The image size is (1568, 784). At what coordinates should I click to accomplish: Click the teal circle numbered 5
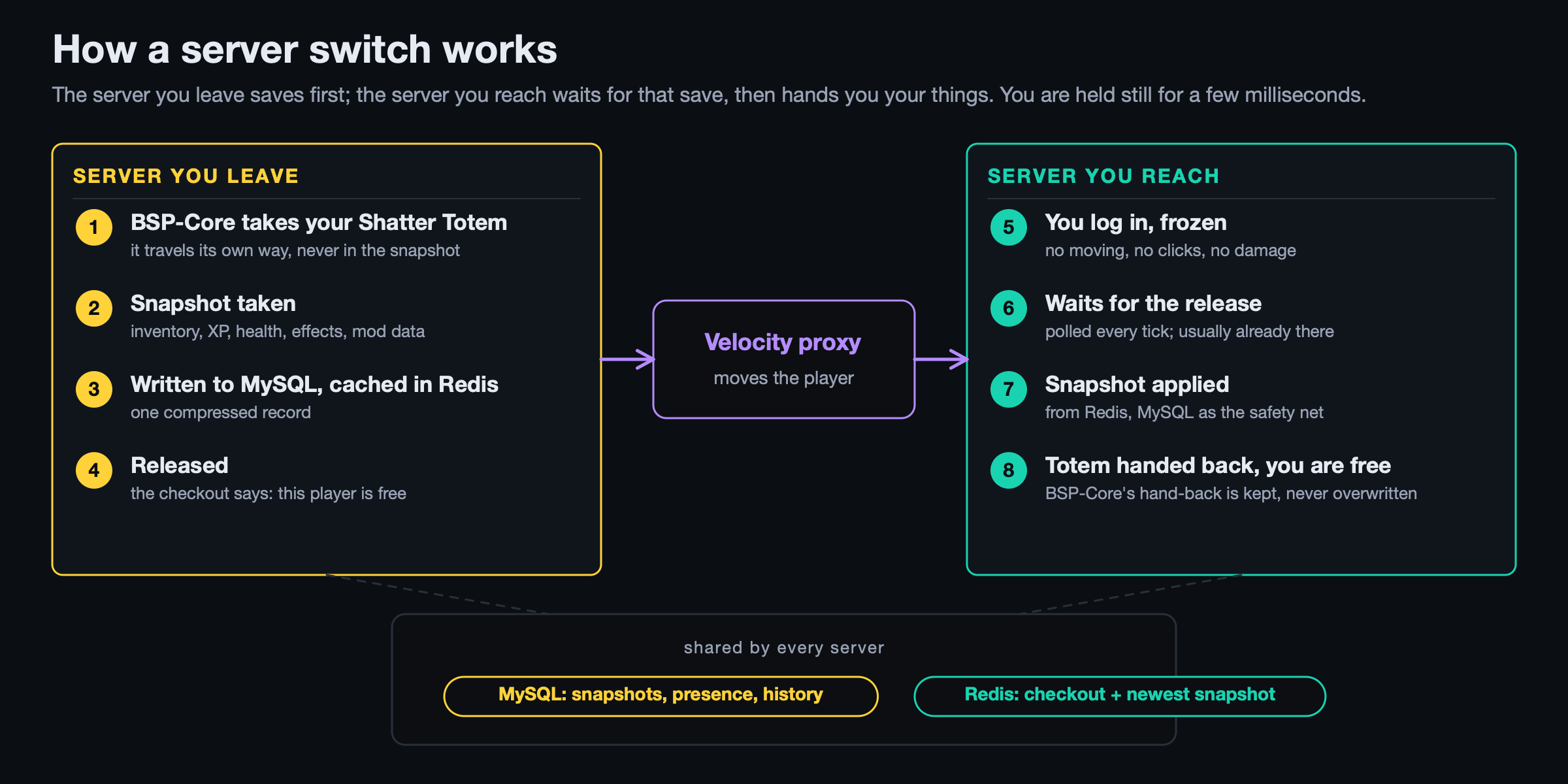(x=1009, y=227)
